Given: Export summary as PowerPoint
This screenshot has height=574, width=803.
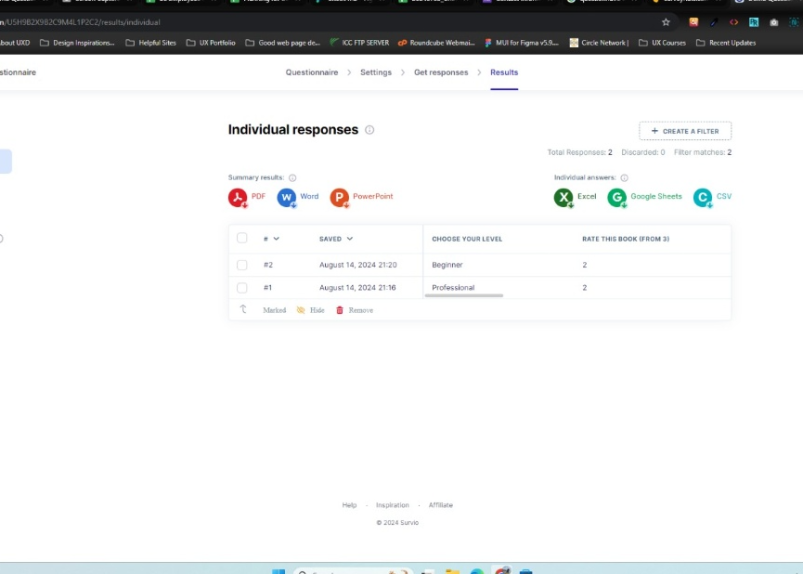Looking at the screenshot, I should coord(362,197).
